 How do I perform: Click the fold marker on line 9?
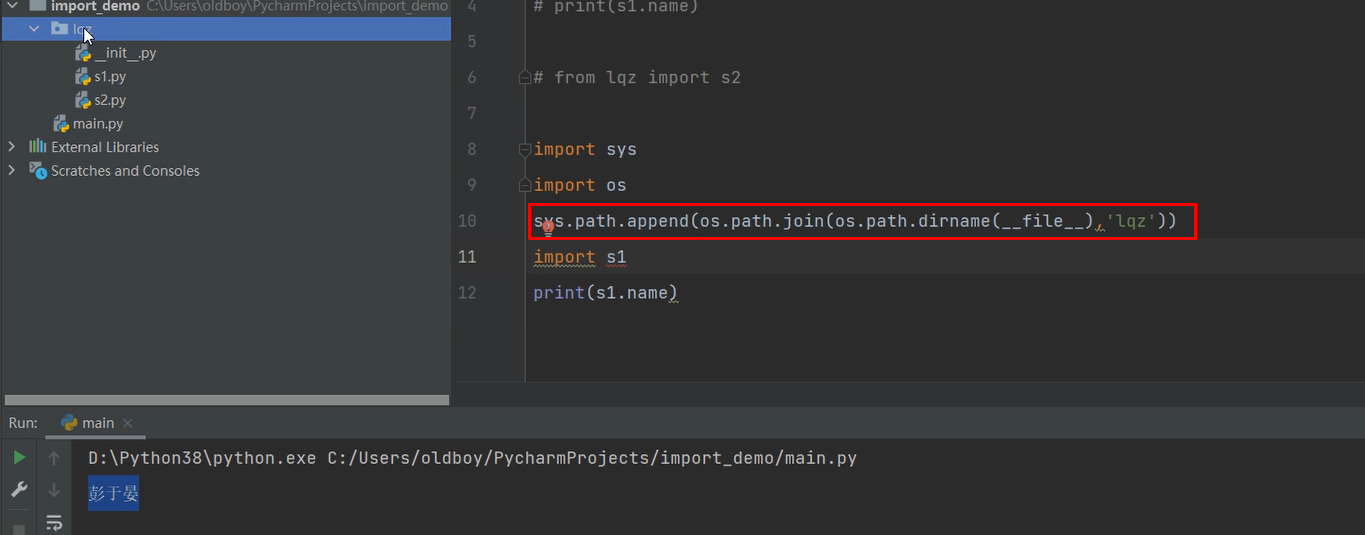(x=525, y=185)
